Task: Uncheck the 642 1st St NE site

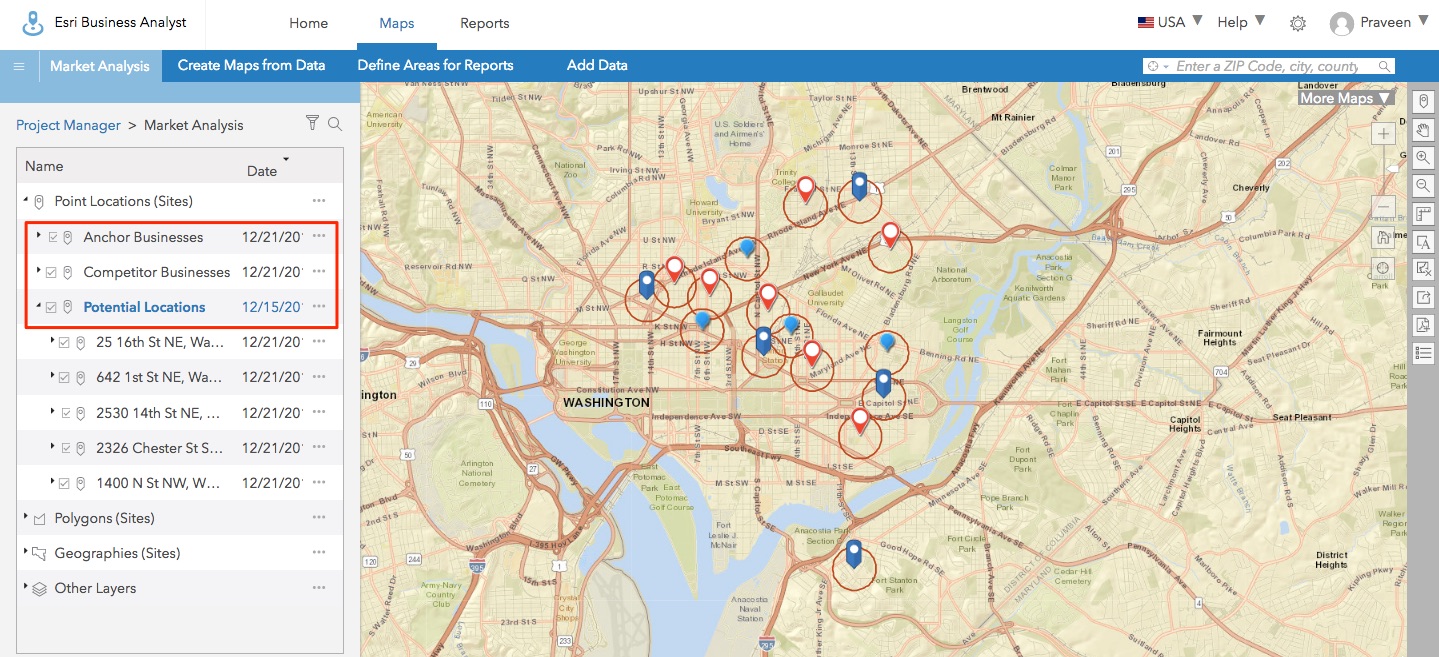Action: coord(64,377)
